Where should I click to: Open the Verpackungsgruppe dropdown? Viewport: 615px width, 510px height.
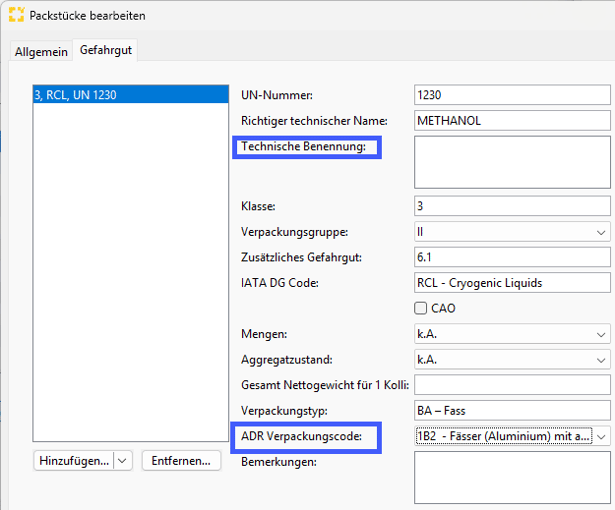pyautogui.click(x=511, y=232)
